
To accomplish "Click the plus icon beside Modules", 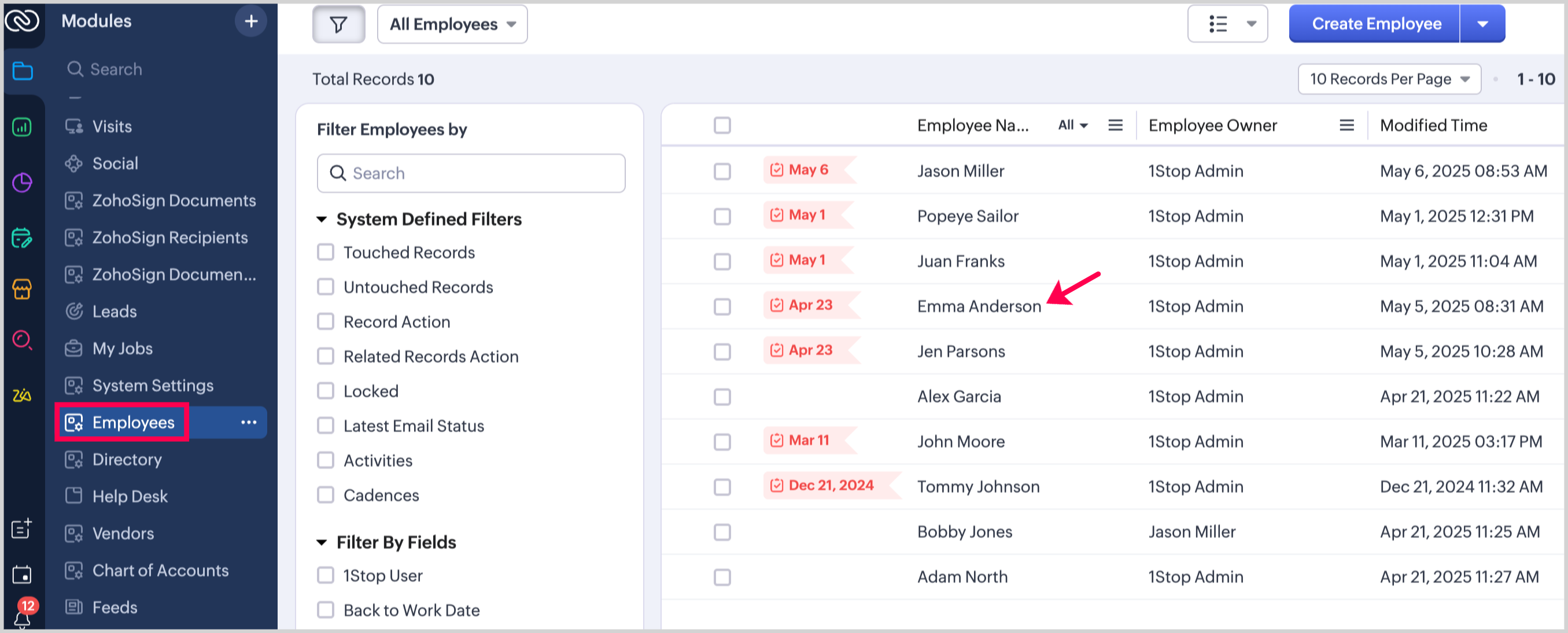I will click(251, 21).
